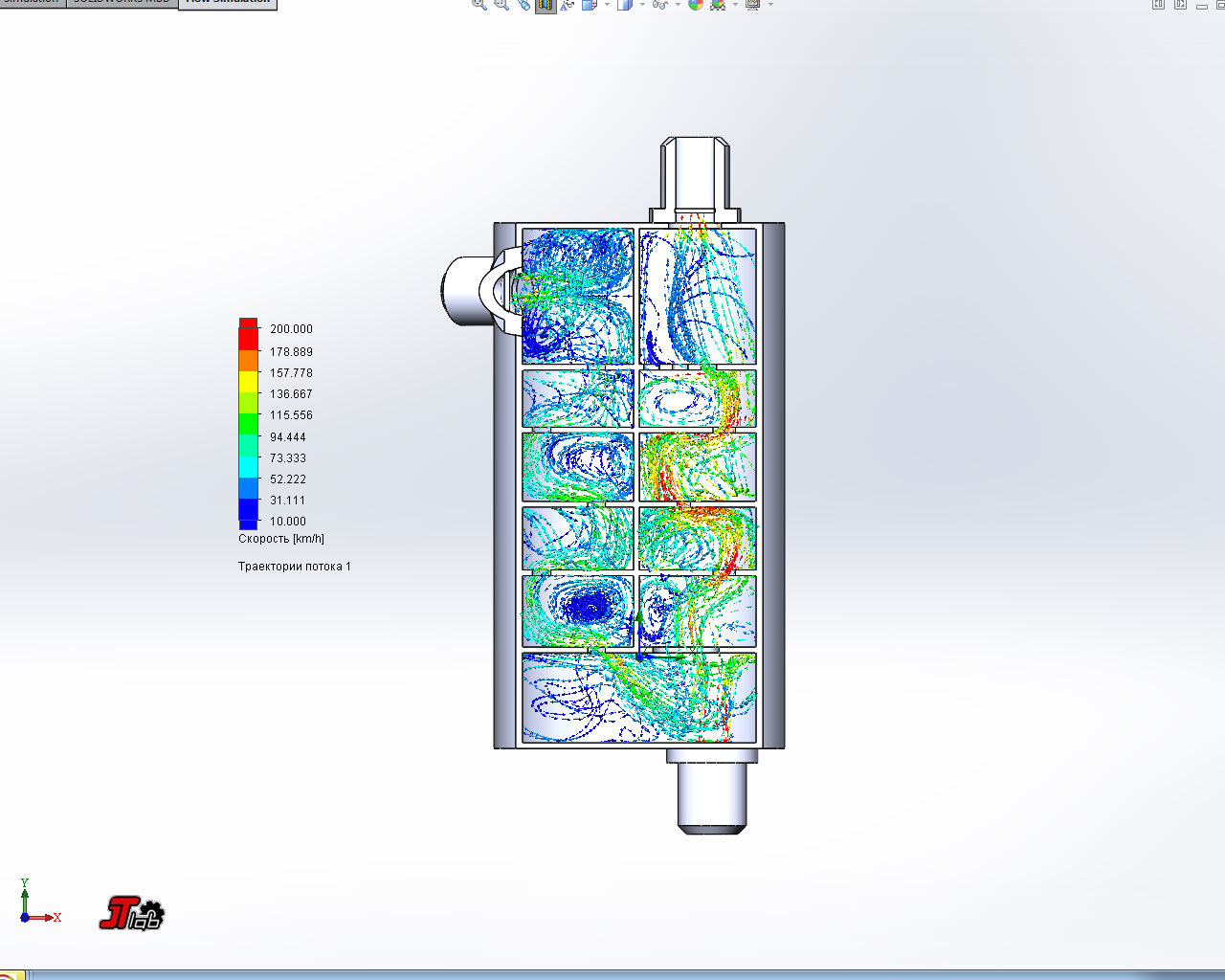The image size is (1225, 980).
Task: Switch to the SOLIDWORKS MBD tab
Action: [122, 3]
